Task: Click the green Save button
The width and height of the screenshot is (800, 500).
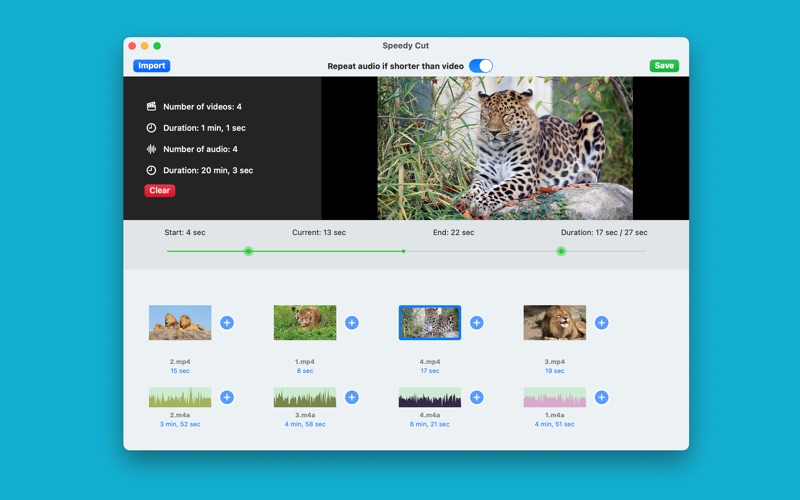Action: pyautogui.click(x=663, y=66)
